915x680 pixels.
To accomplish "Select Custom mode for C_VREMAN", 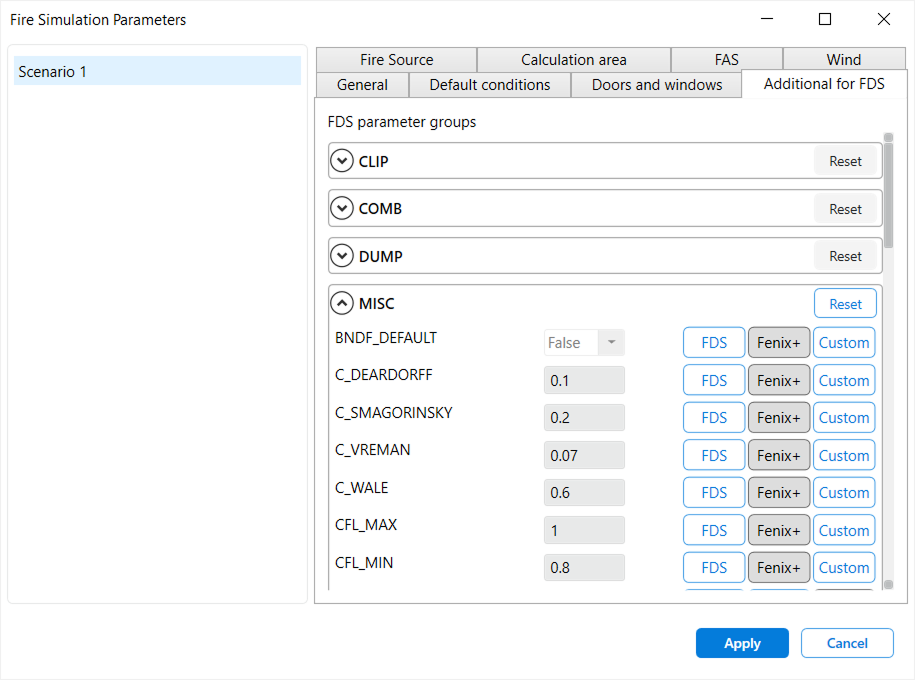I will [843, 454].
